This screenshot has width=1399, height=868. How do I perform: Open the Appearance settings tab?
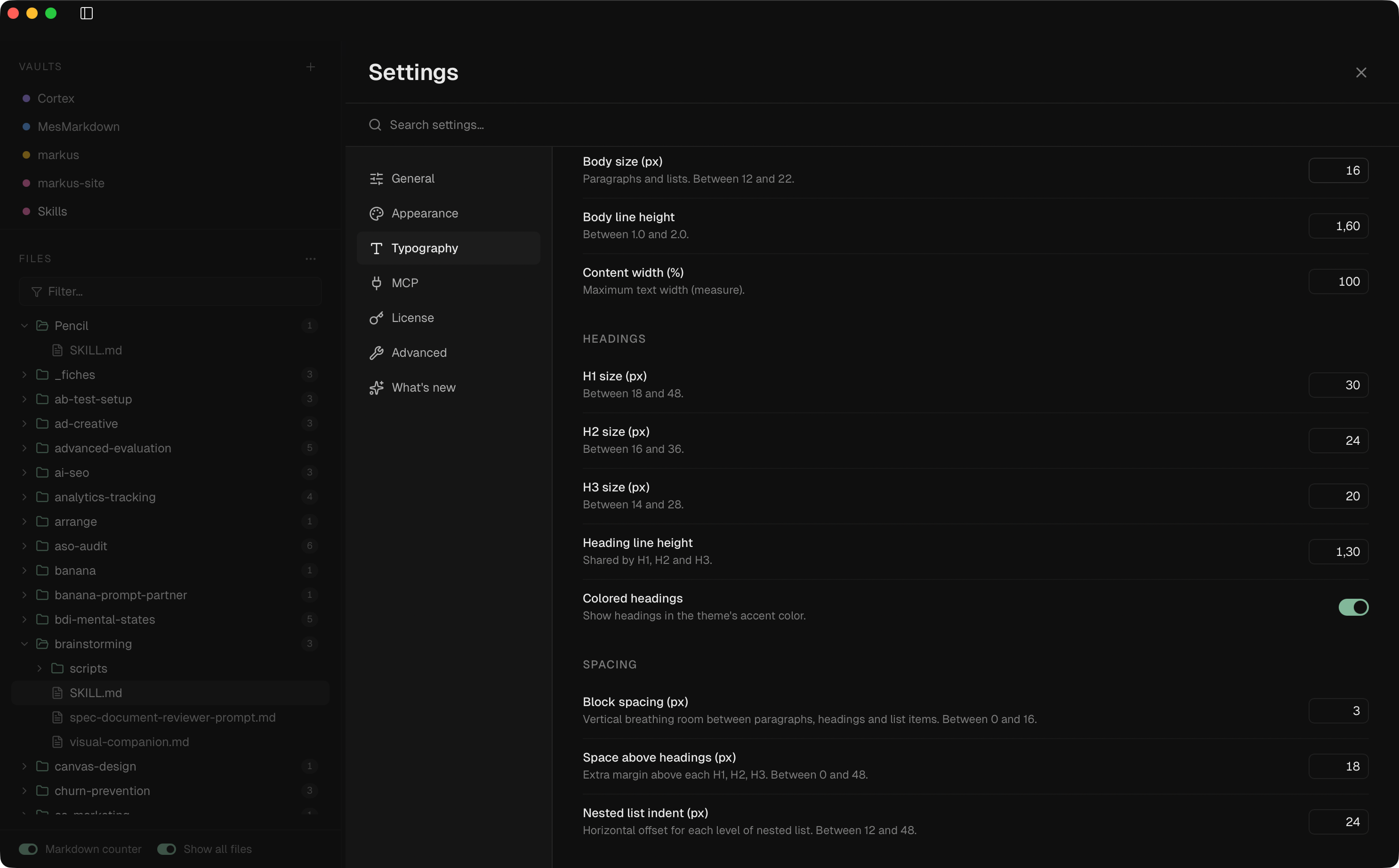448,214
